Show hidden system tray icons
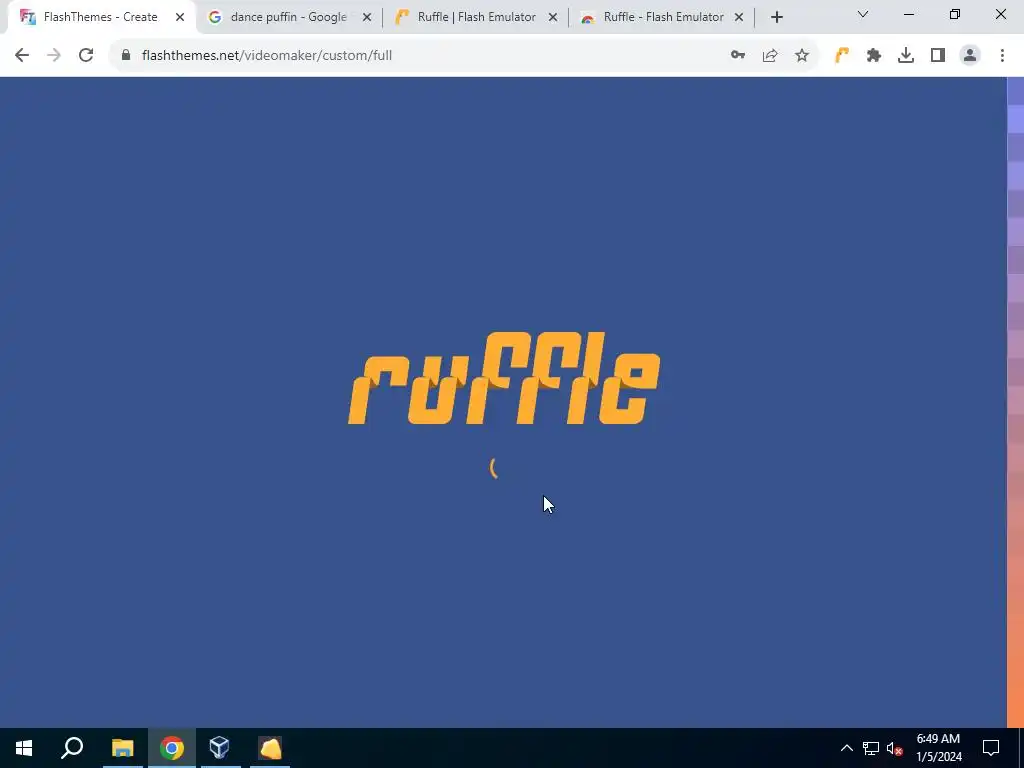 click(x=846, y=748)
